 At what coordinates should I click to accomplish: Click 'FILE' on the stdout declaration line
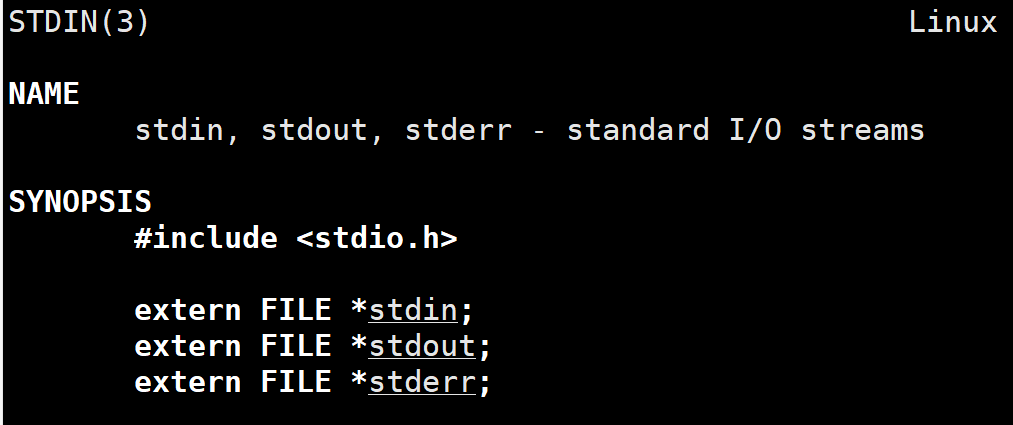[x=296, y=347]
